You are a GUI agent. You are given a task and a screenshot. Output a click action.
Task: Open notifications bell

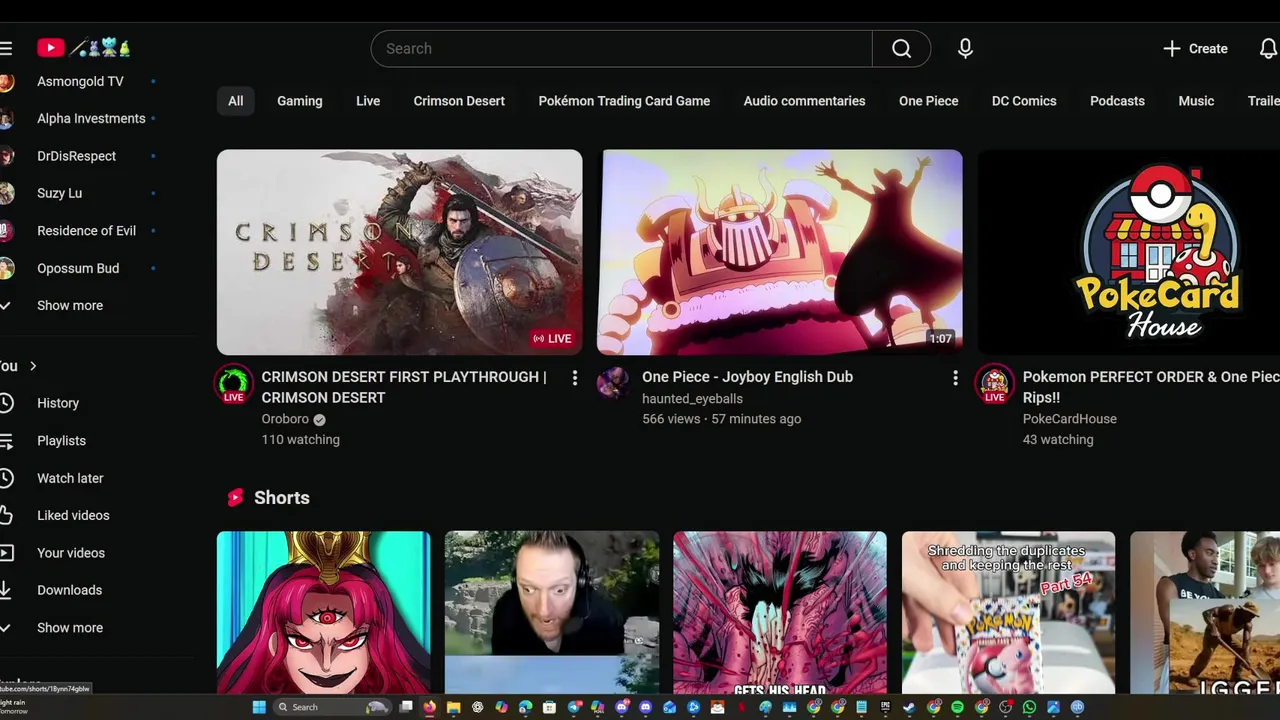pyautogui.click(x=1268, y=48)
